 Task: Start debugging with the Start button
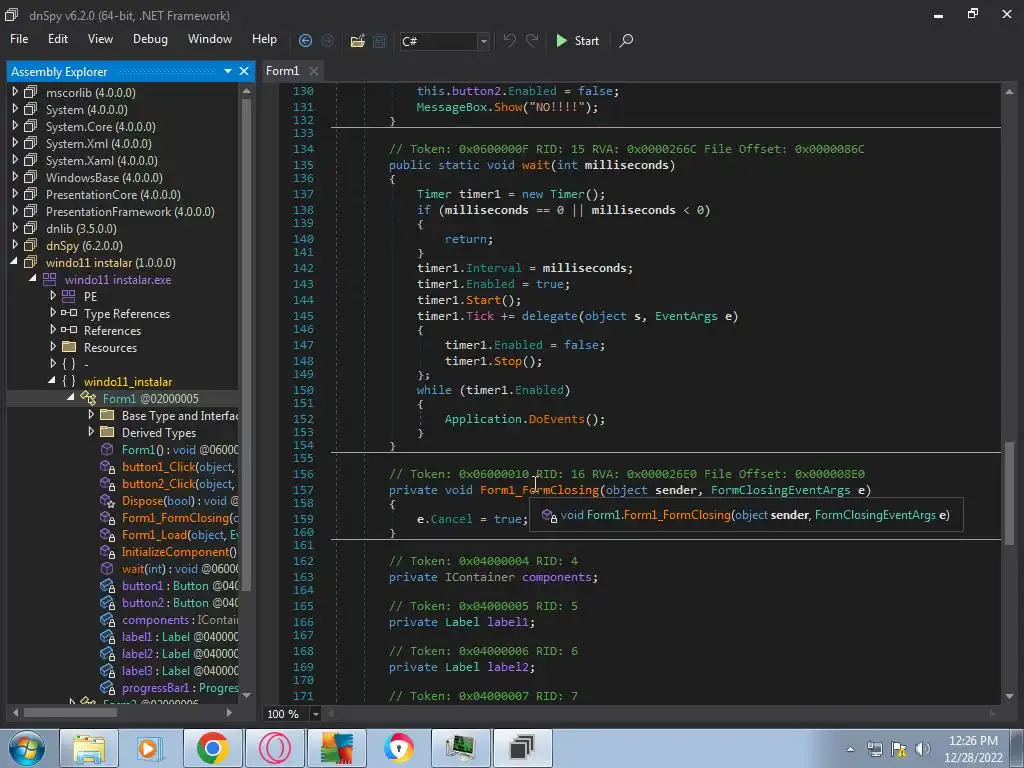click(x=577, y=40)
